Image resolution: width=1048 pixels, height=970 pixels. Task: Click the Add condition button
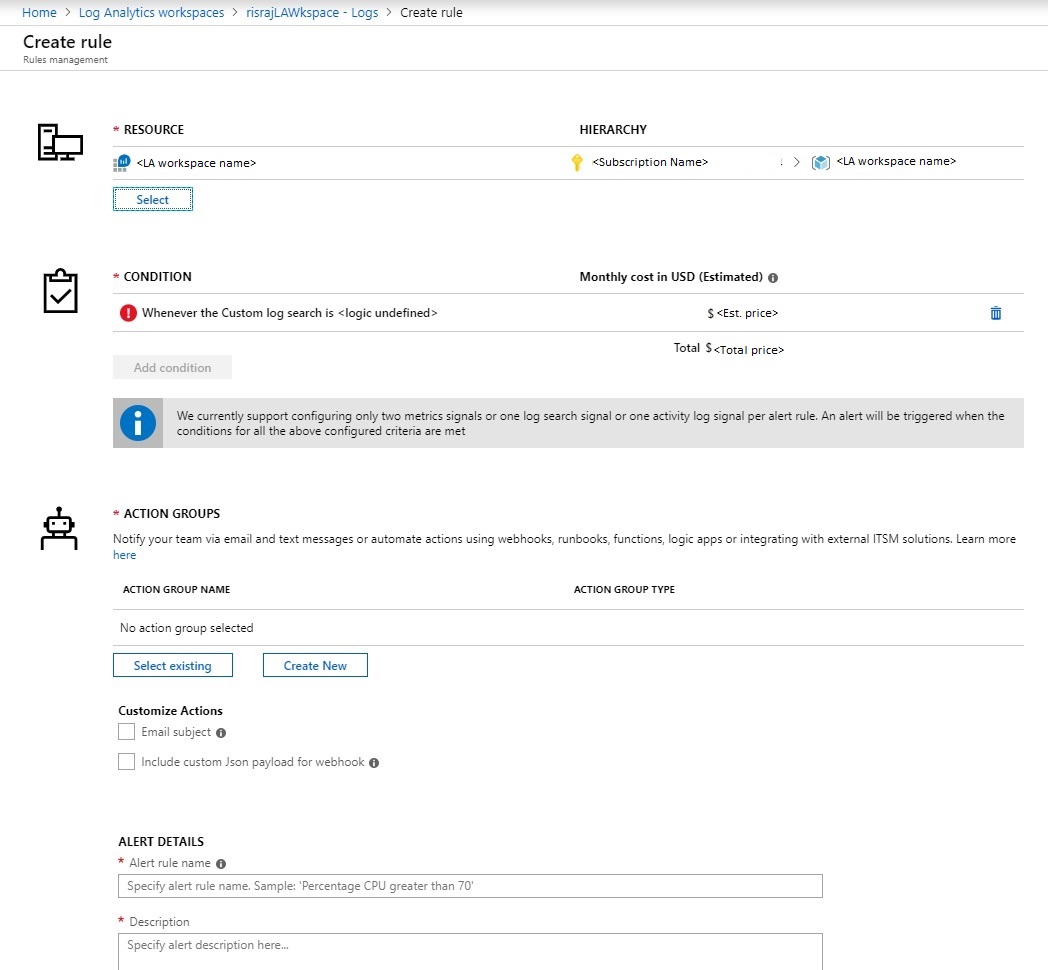tap(172, 367)
